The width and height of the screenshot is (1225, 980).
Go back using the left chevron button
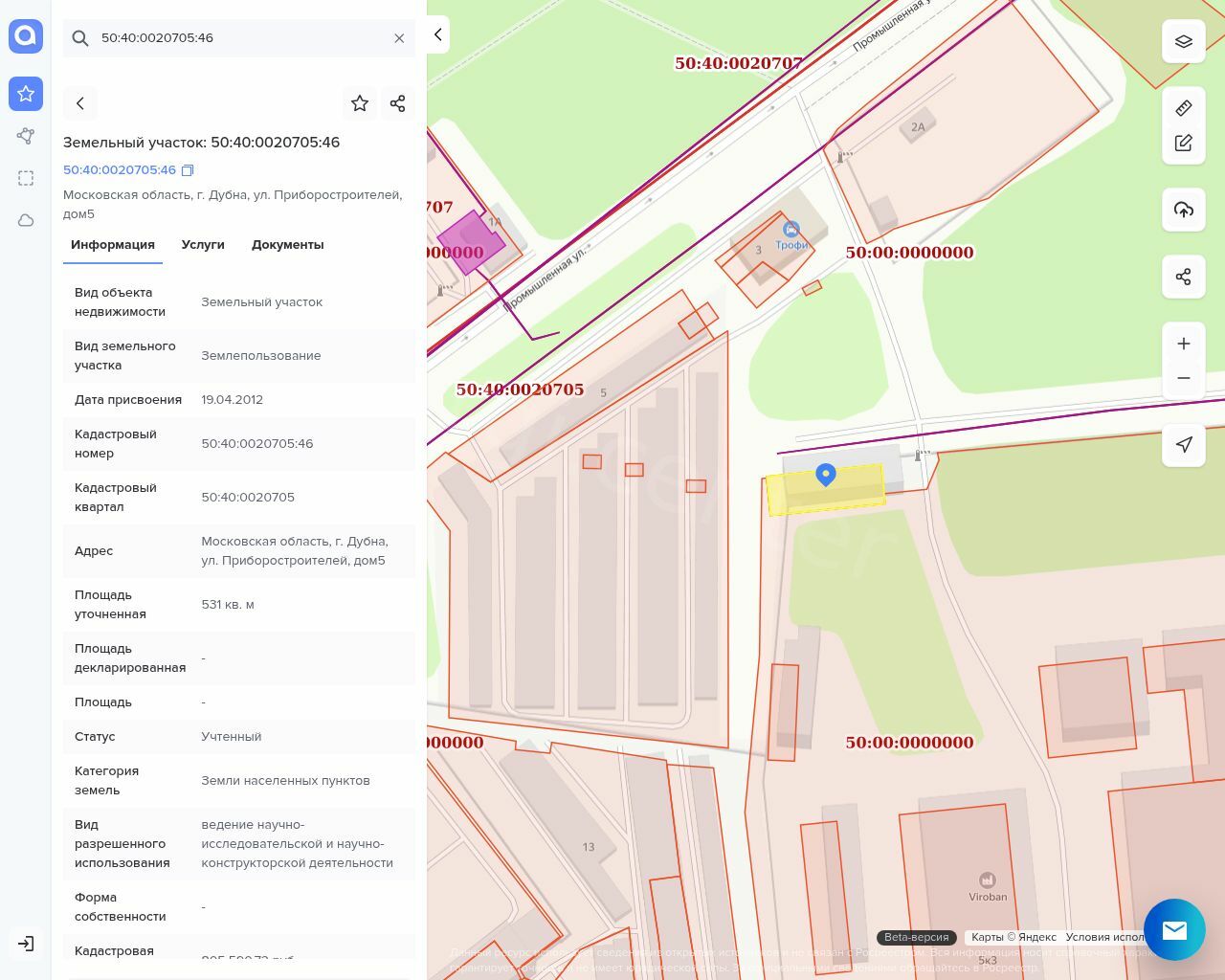tap(80, 103)
